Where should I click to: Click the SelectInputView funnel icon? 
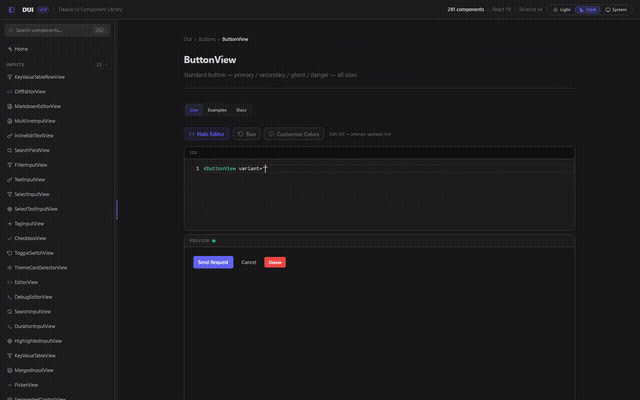click(x=9, y=194)
